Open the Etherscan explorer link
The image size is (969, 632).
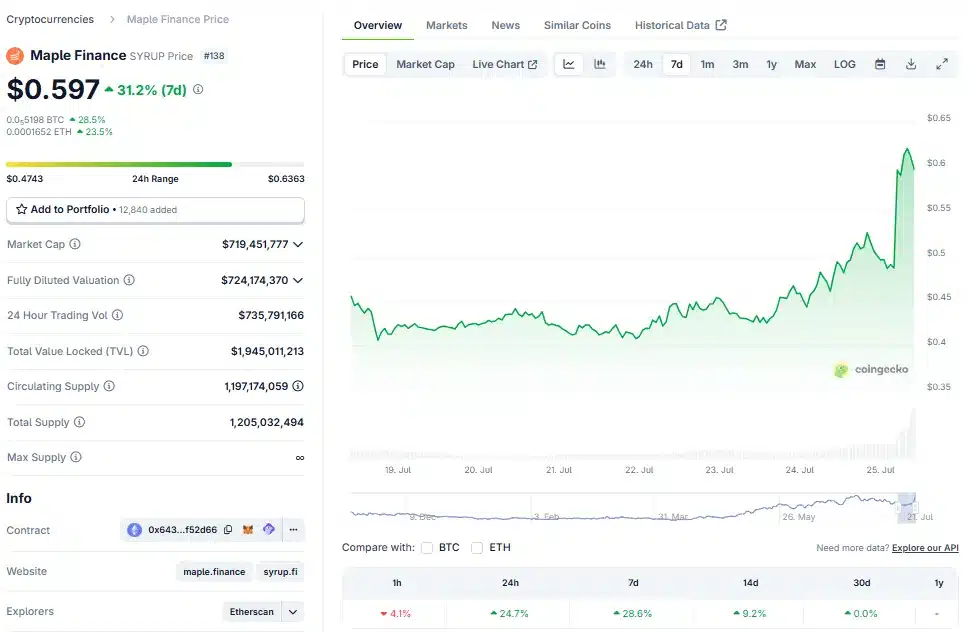252,612
